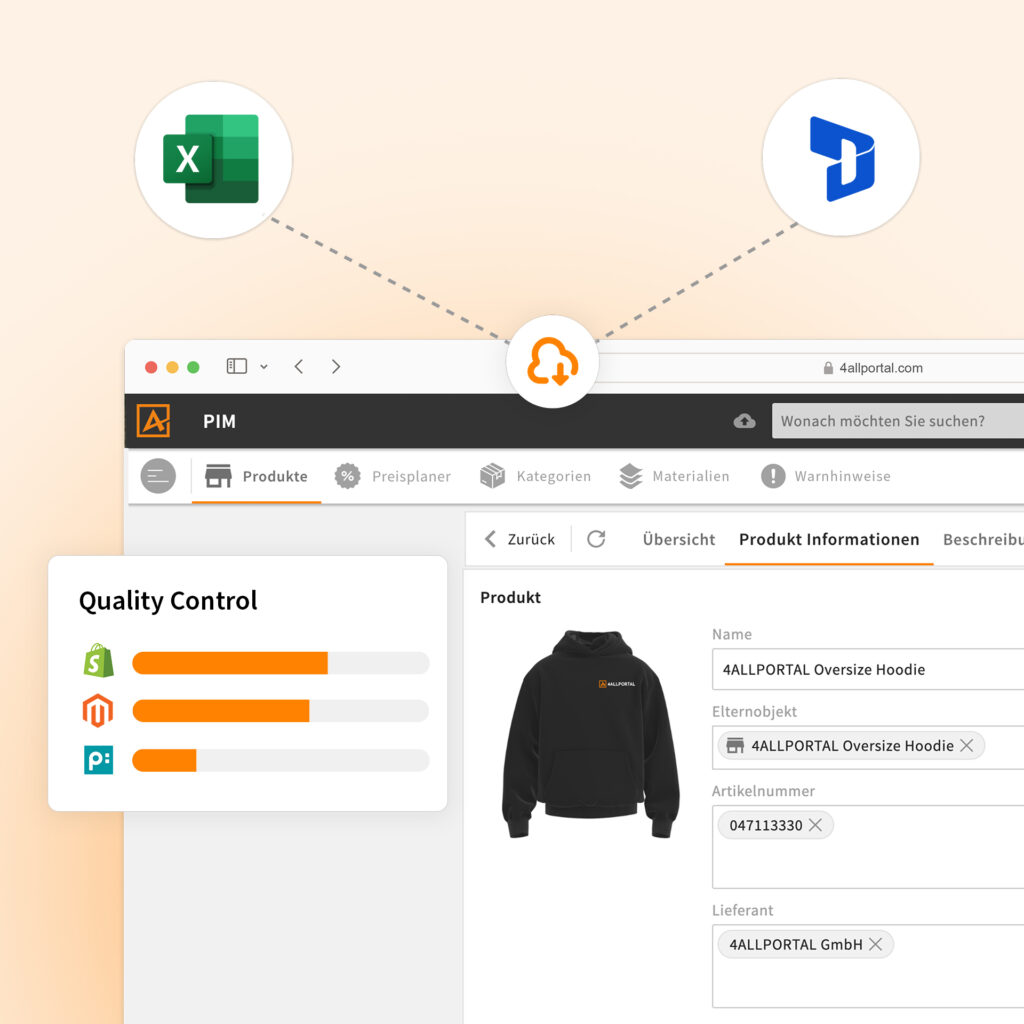Image resolution: width=1024 pixels, height=1024 pixels.
Task: Open the browser sidebar dropdown chevron
Action: pyautogui.click(x=264, y=367)
